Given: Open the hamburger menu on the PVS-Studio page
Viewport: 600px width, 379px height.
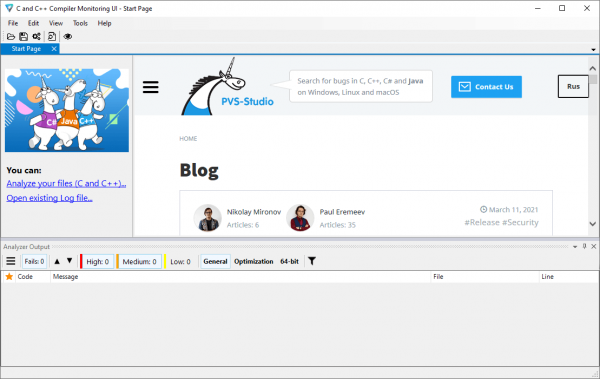Looking at the screenshot, I should point(151,87).
